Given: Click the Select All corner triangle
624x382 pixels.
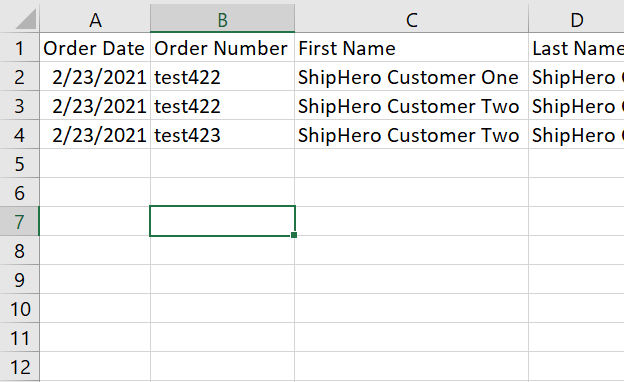Looking at the screenshot, I should tap(25, 19).
